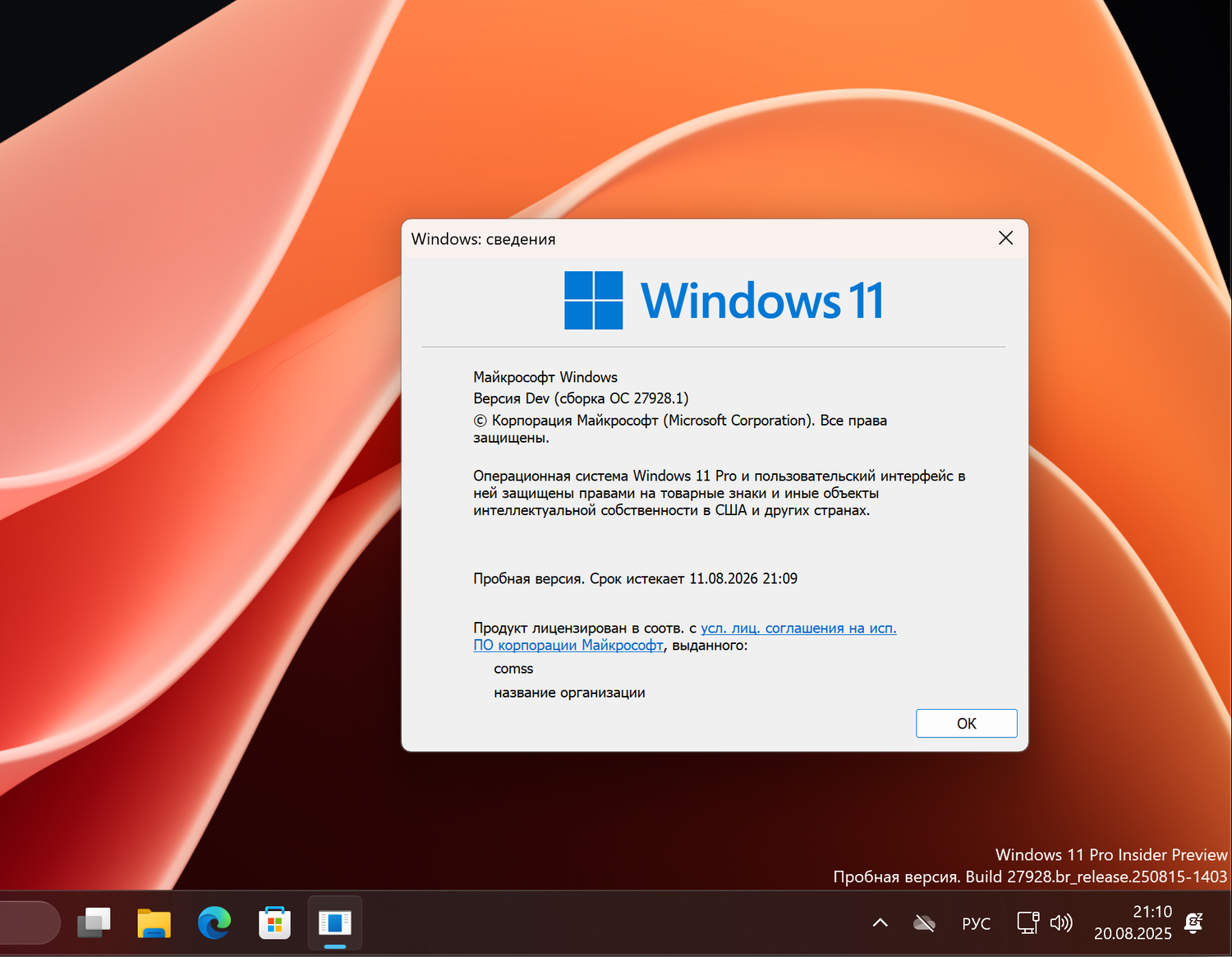1232x957 pixels.
Task: Click the Ethernet network tray icon
Action: click(1027, 922)
